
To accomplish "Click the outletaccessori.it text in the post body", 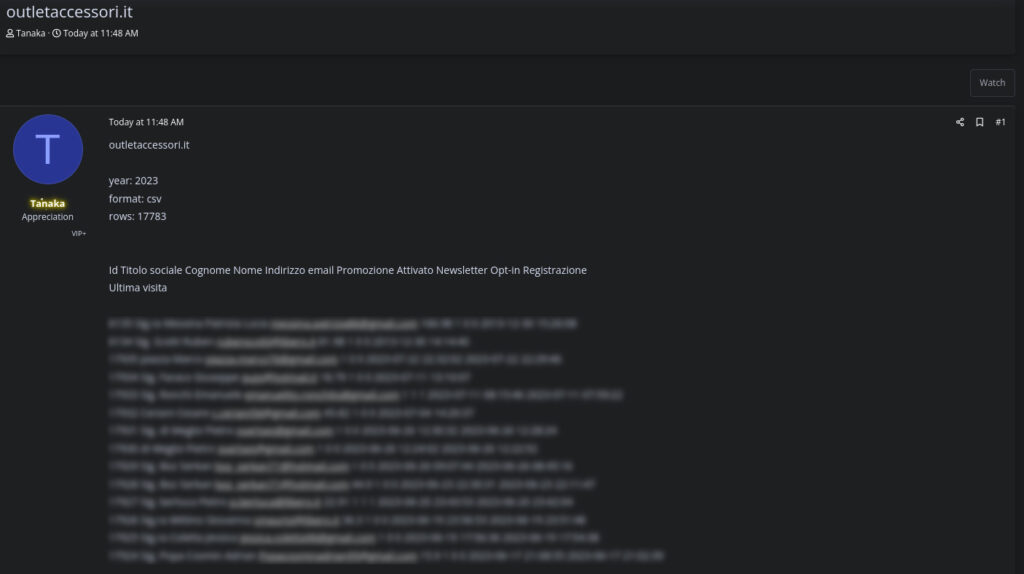I will pyautogui.click(x=149, y=145).
